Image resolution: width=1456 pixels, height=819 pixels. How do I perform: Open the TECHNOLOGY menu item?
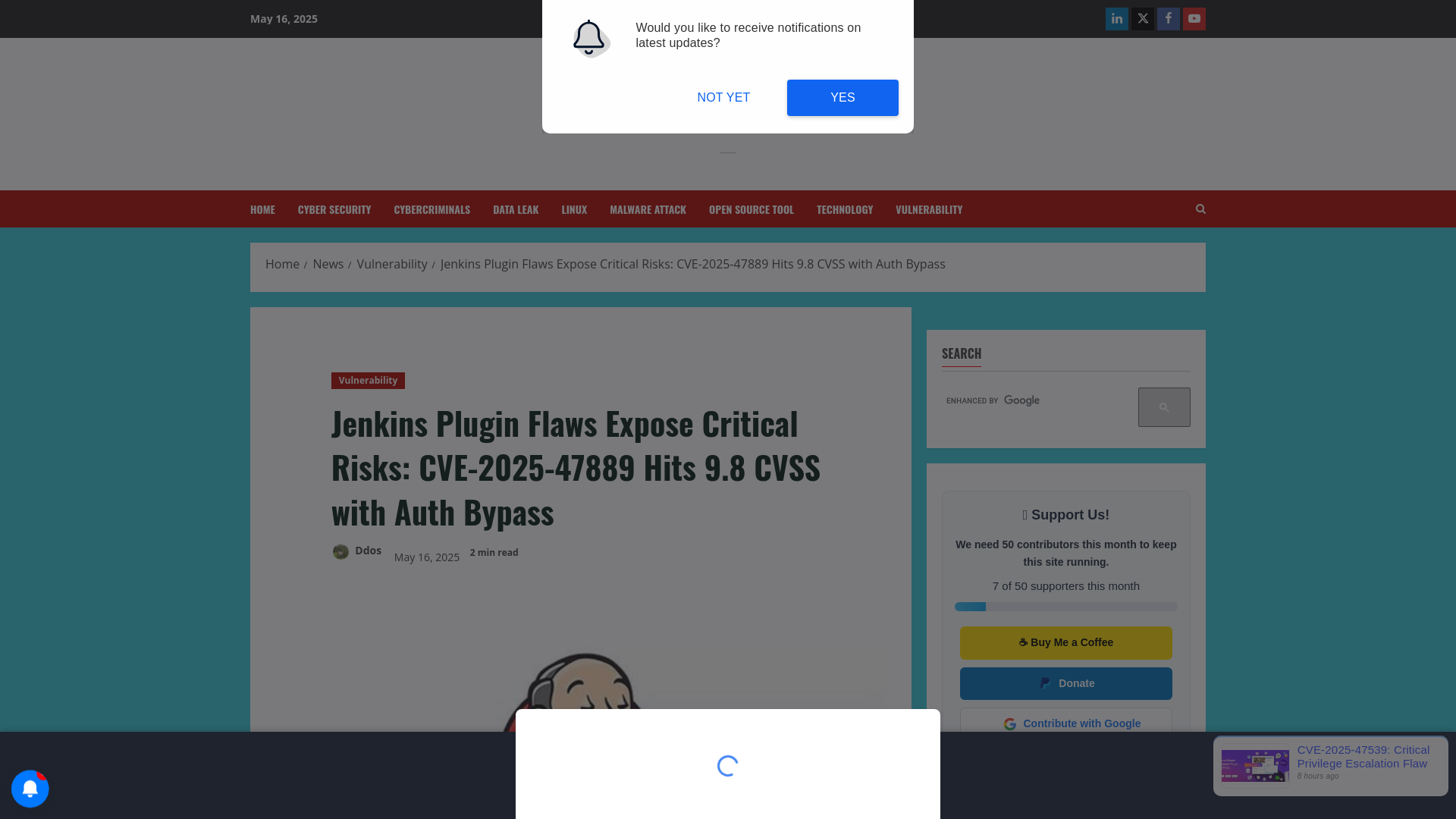pyautogui.click(x=844, y=209)
